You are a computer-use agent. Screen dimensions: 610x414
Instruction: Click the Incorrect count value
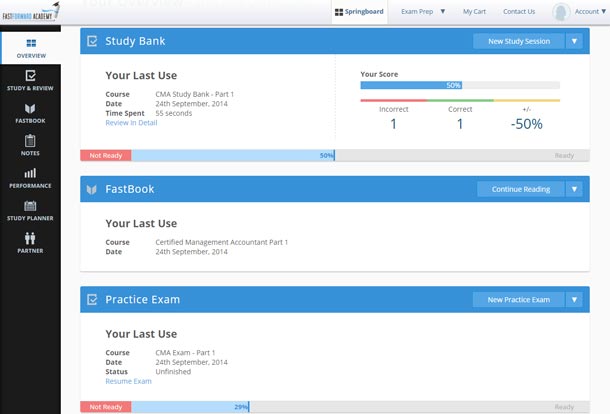tap(393, 124)
